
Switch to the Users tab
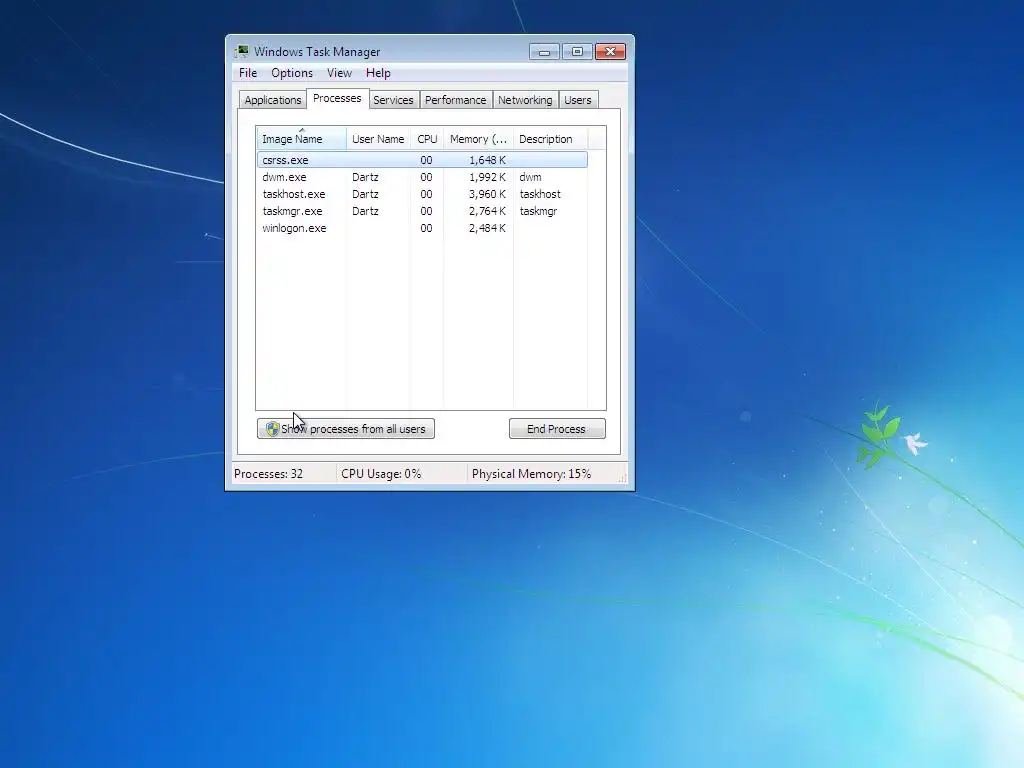pyautogui.click(x=577, y=100)
